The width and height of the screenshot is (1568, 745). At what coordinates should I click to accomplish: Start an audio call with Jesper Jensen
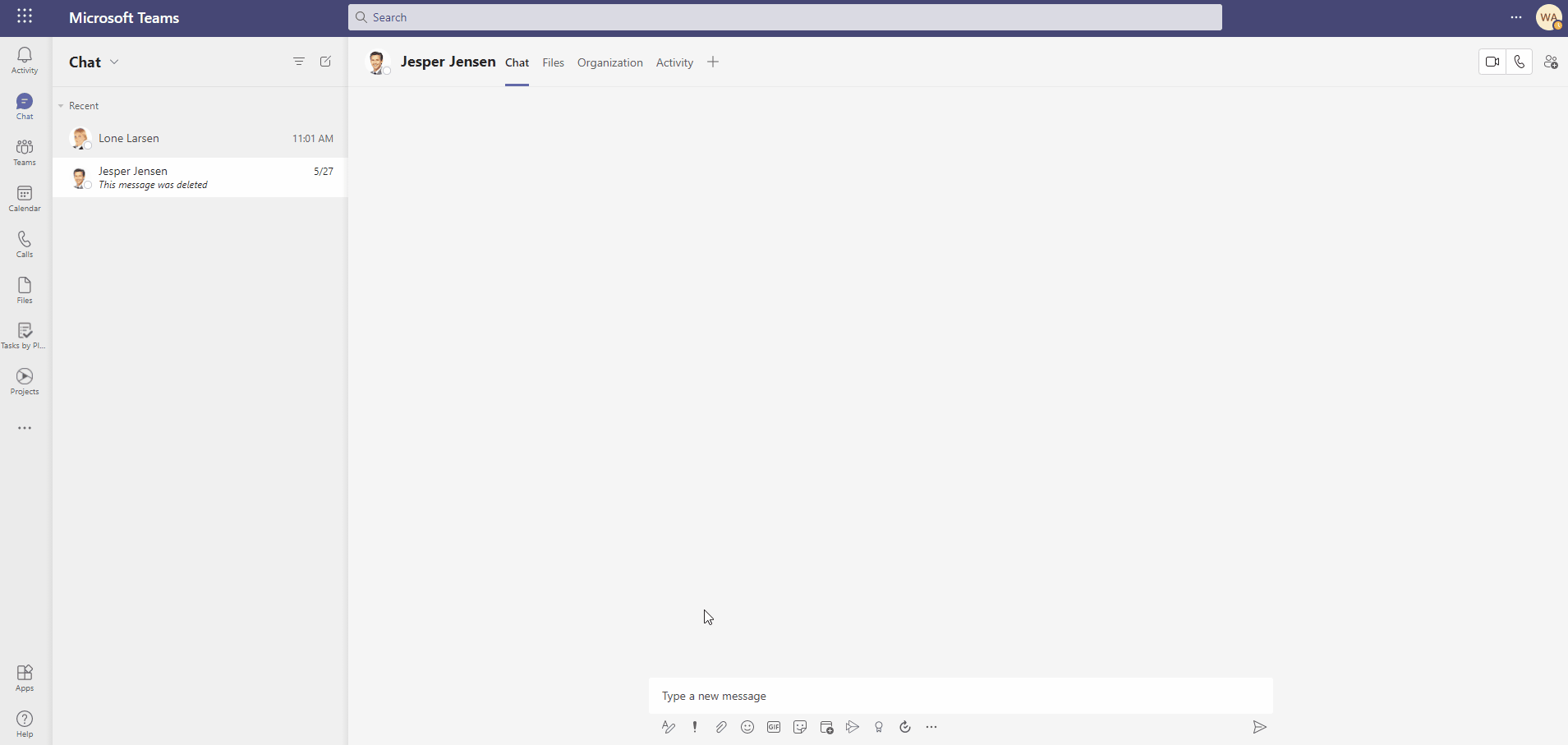[1520, 62]
